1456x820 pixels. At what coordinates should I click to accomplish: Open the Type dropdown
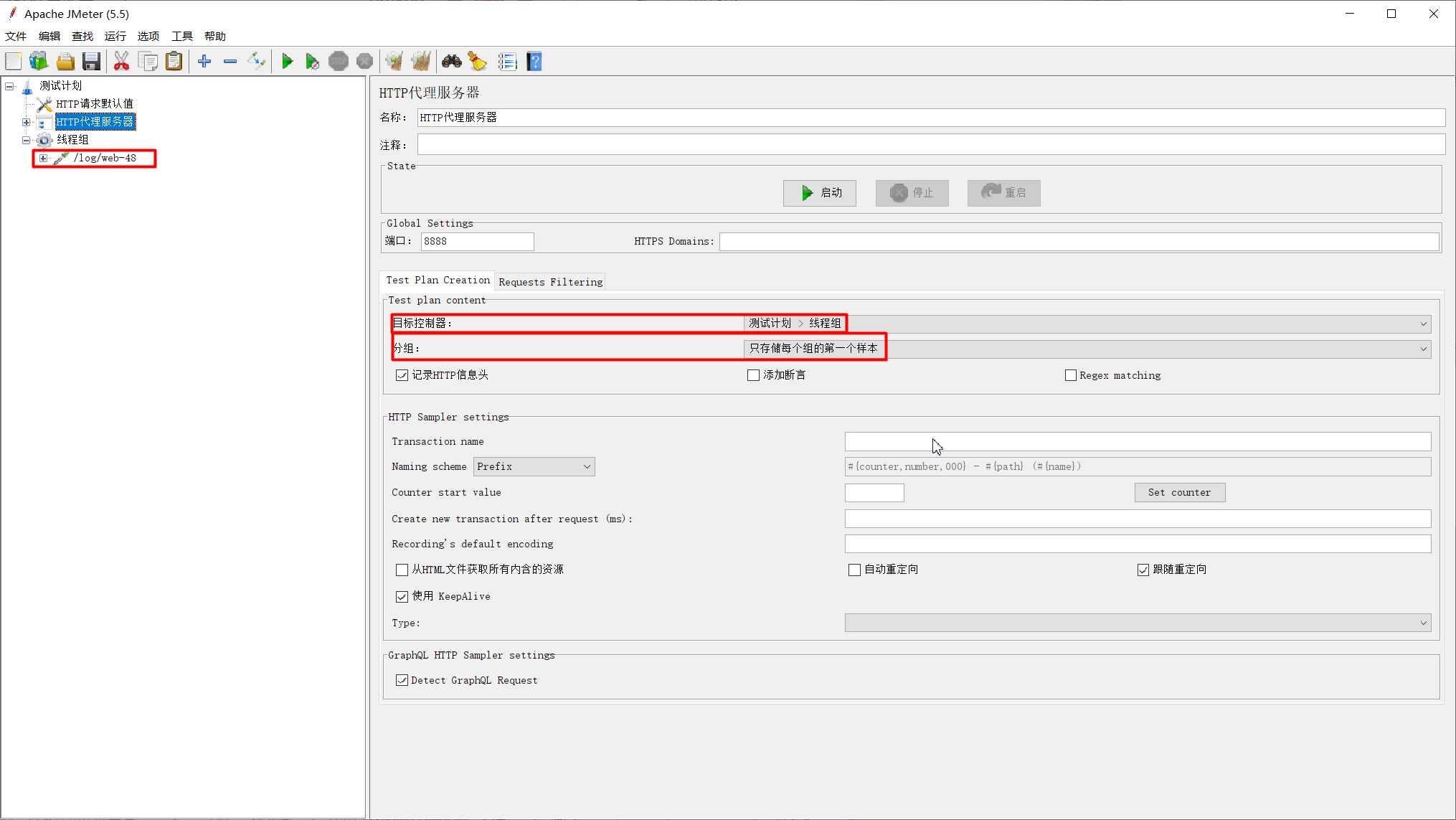[x=1138, y=623]
